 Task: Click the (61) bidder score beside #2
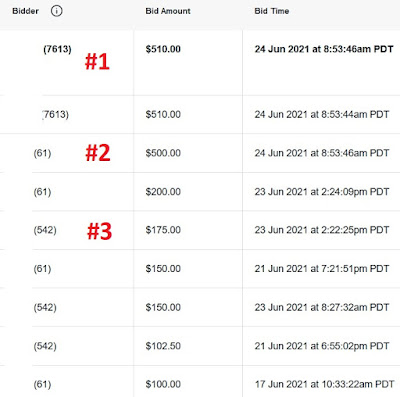coord(42,154)
